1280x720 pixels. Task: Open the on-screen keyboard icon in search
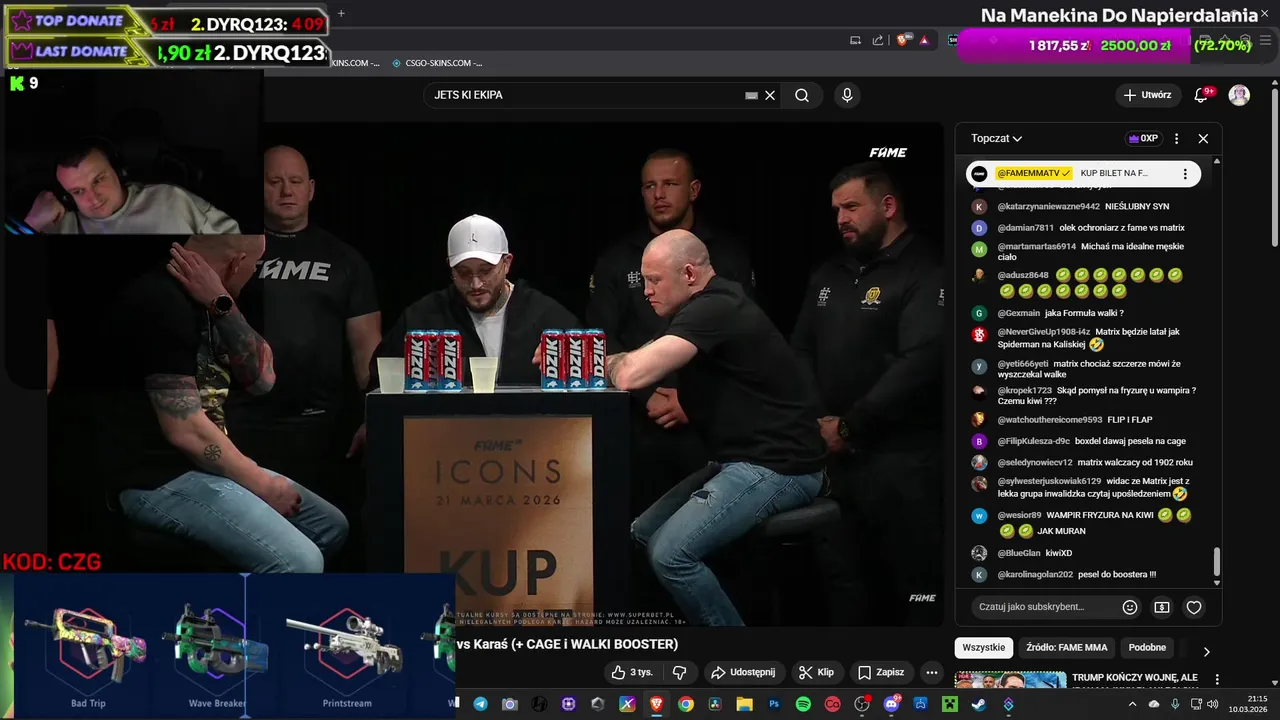(x=751, y=95)
